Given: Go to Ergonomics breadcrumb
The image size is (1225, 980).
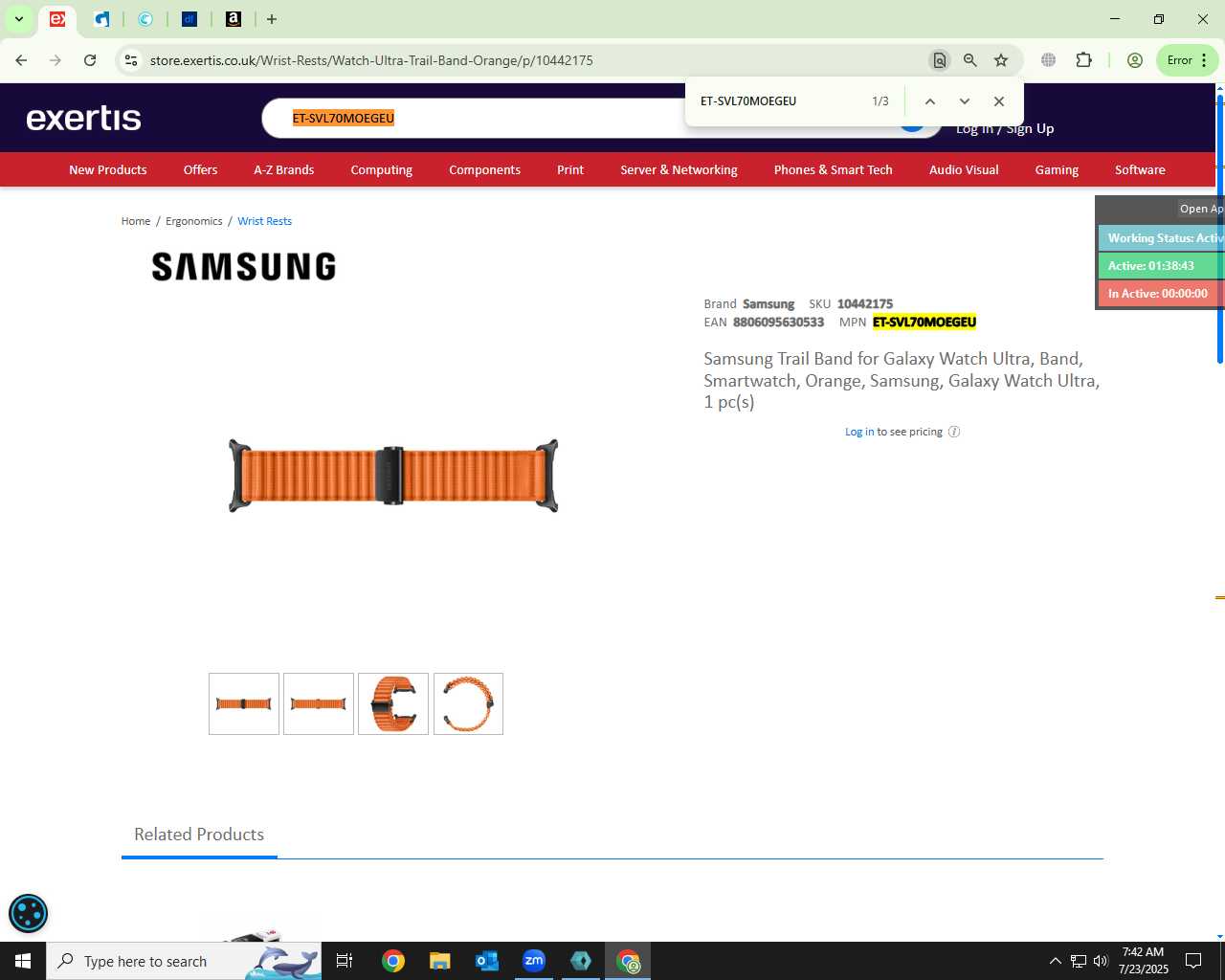Looking at the screenshot, I should coord(194,221).
